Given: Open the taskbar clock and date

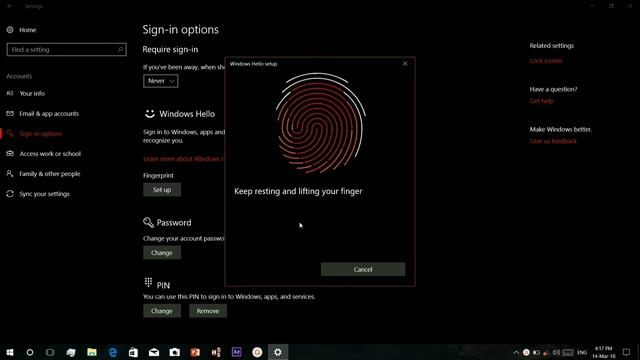Looking at the screenshot, I should click(604, 352).
